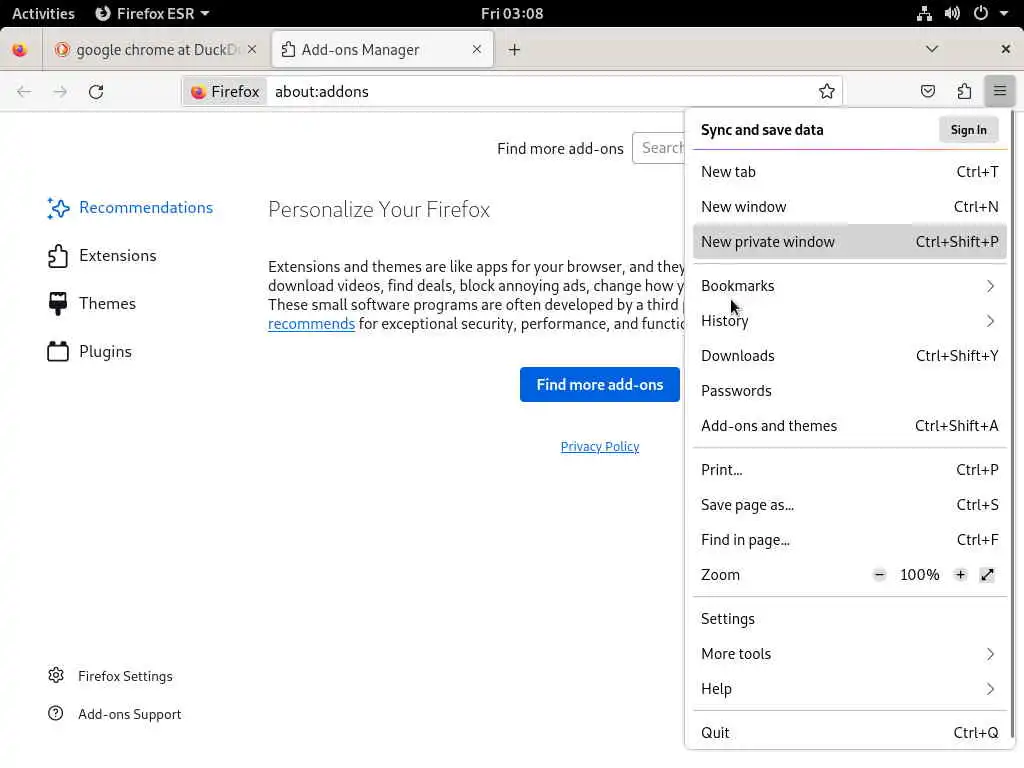
Task: Open the Extensions toolbar icon
Action: (964, 91)
